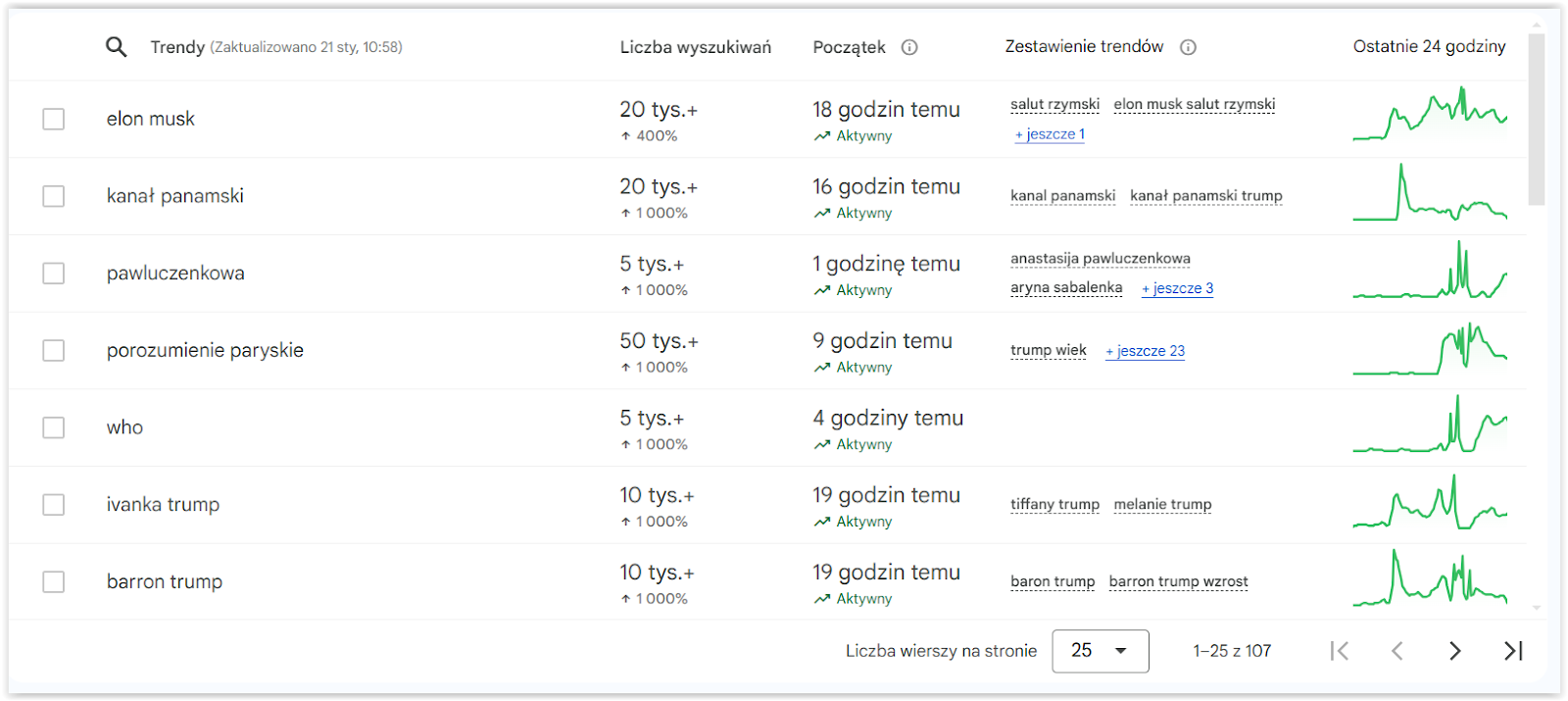The image size is (1568, 701).
Task: Expand '+ jeszcze 23' related trends
Action: pos(1145,351)
